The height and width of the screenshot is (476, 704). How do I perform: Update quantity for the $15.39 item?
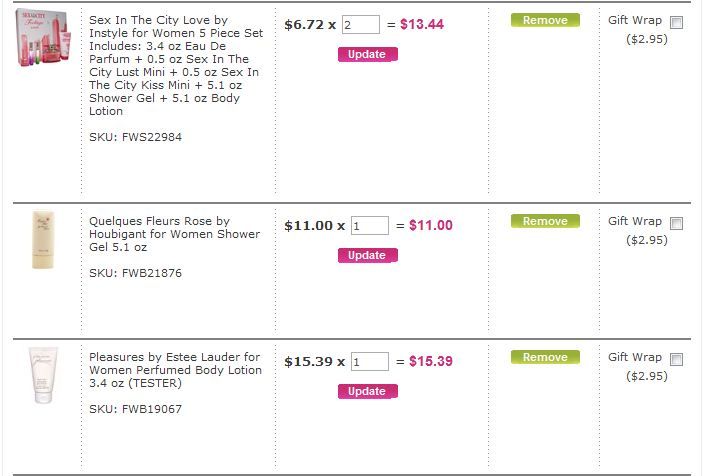368,392
